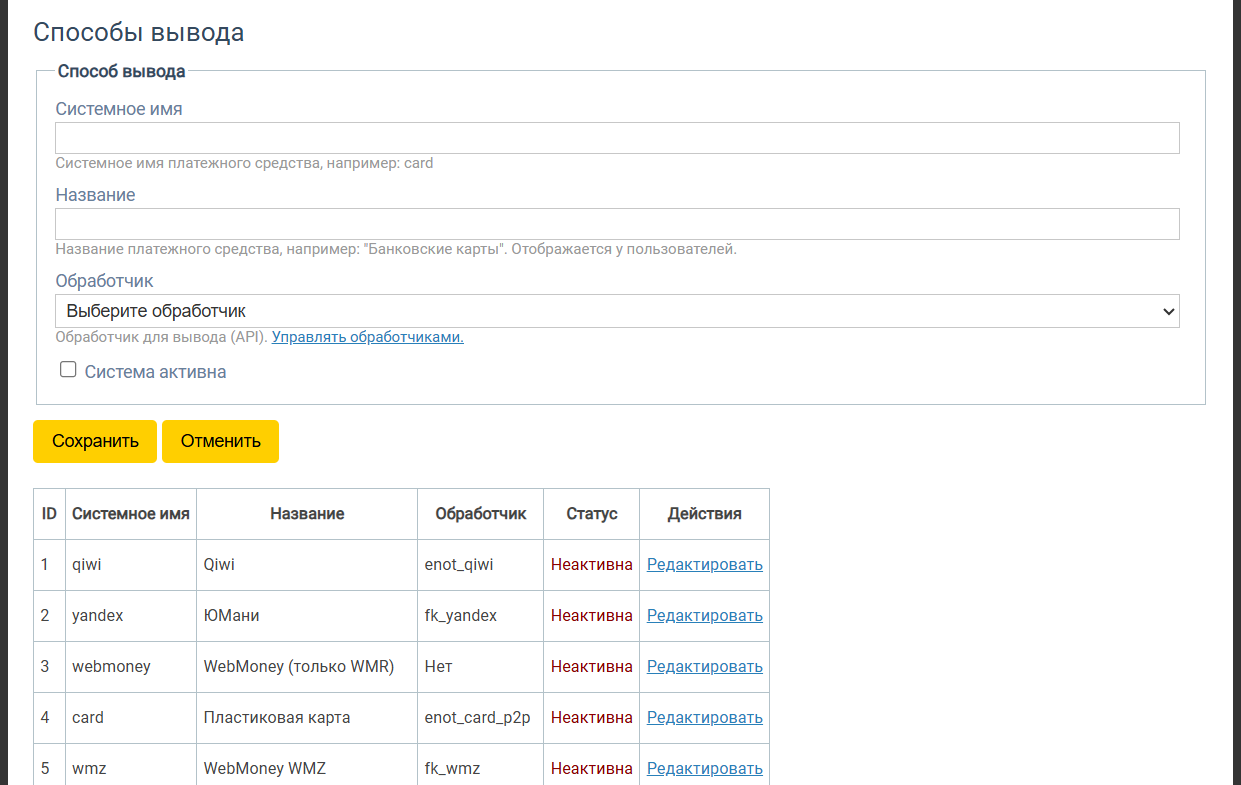Click the Название column header
This screenshot has height=785, width=1241.
point(307,514)
